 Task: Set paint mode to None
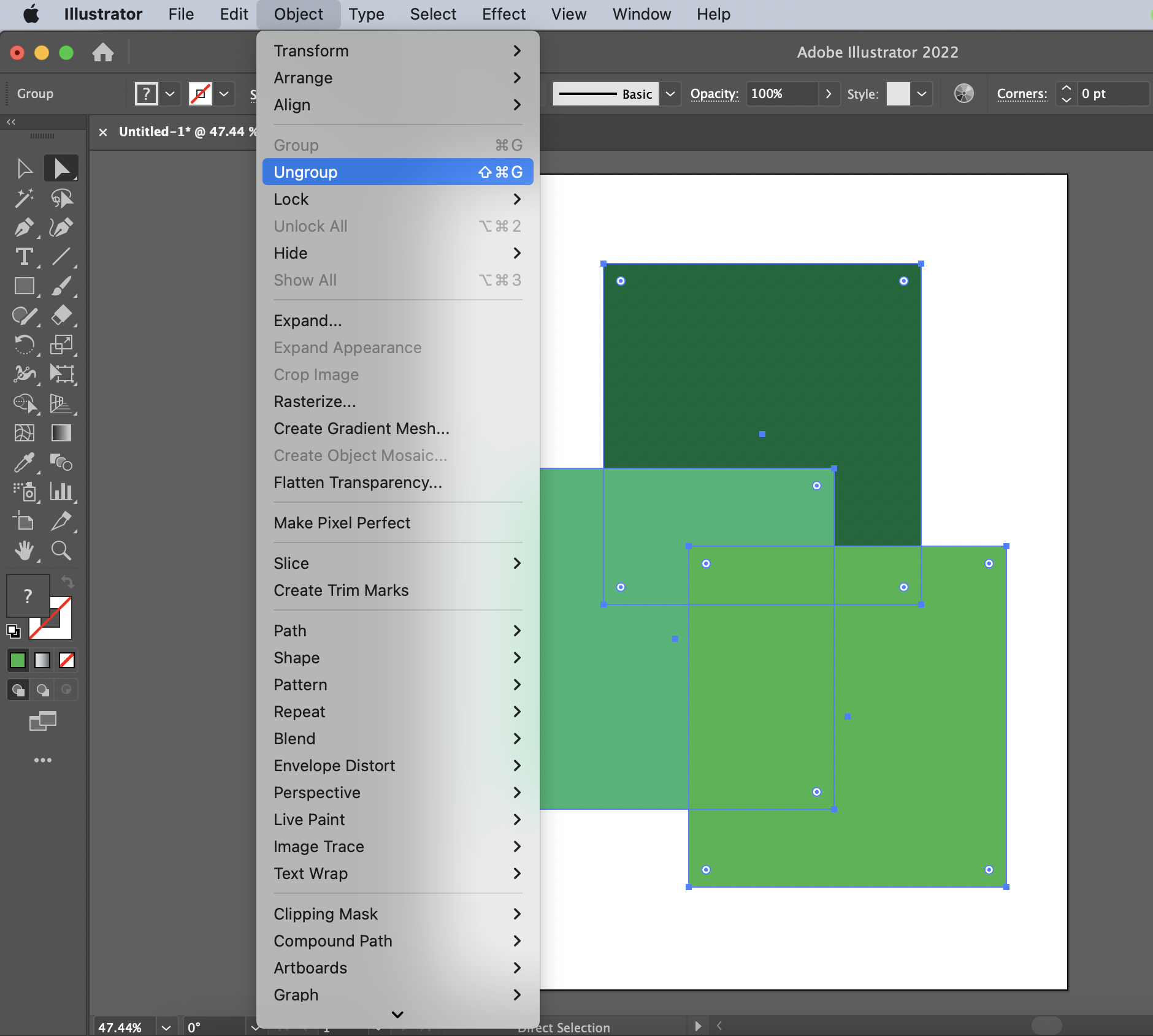point(67,660)
